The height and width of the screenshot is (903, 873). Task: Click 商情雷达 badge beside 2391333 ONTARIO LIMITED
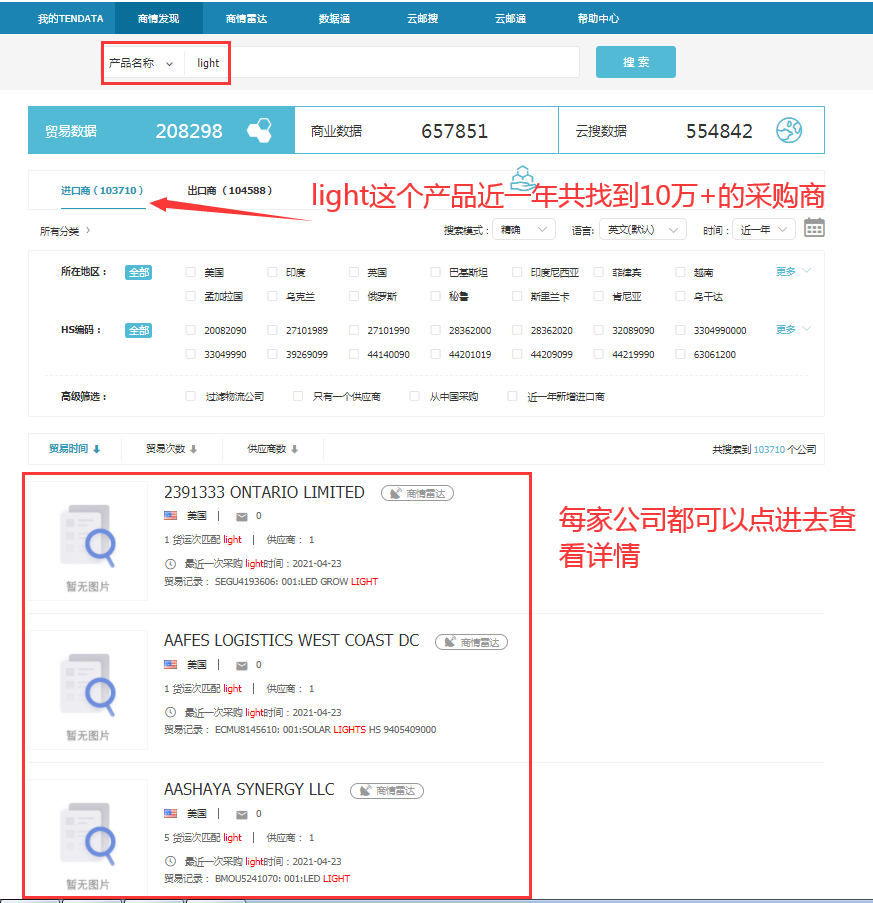(x=418, y=493)
